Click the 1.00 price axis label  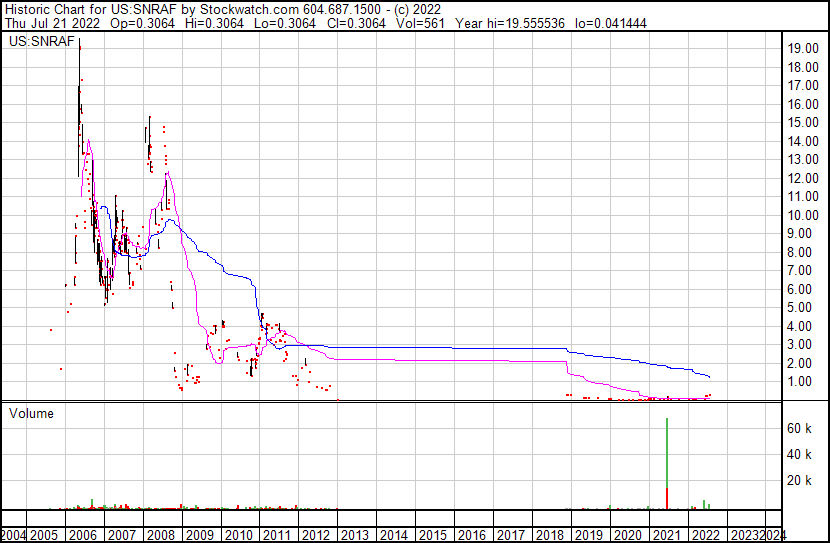click(800, 381)
